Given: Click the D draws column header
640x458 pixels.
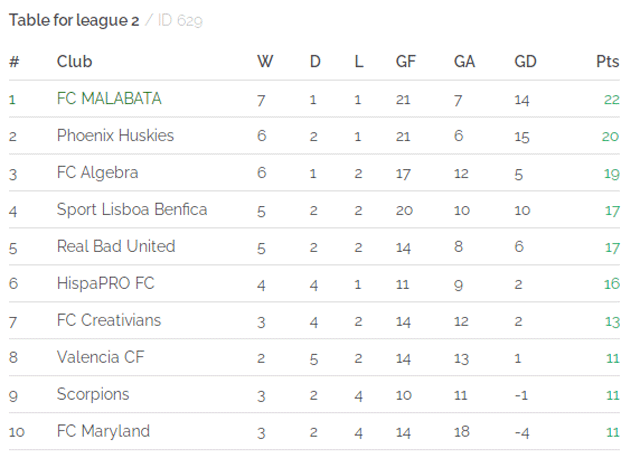Looking at the screenshot, I should (x=315, y=62).
